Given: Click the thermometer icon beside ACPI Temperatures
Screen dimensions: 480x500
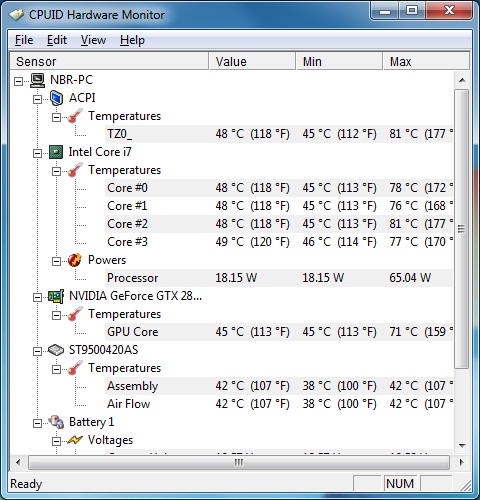Looking at the screenshot, I should pyautogui.click(x=75, y=116).
